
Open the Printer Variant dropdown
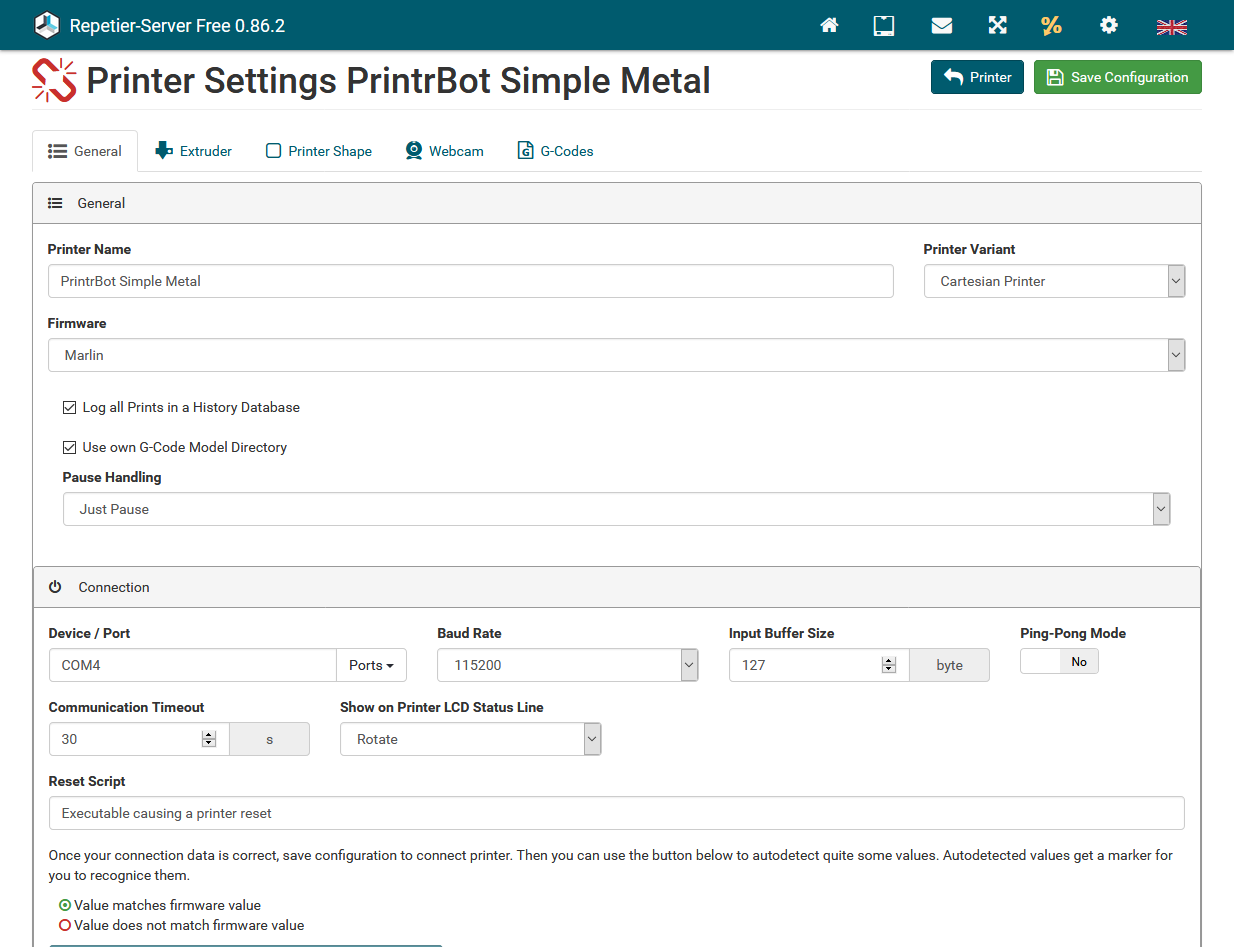tap(1055, 281)
